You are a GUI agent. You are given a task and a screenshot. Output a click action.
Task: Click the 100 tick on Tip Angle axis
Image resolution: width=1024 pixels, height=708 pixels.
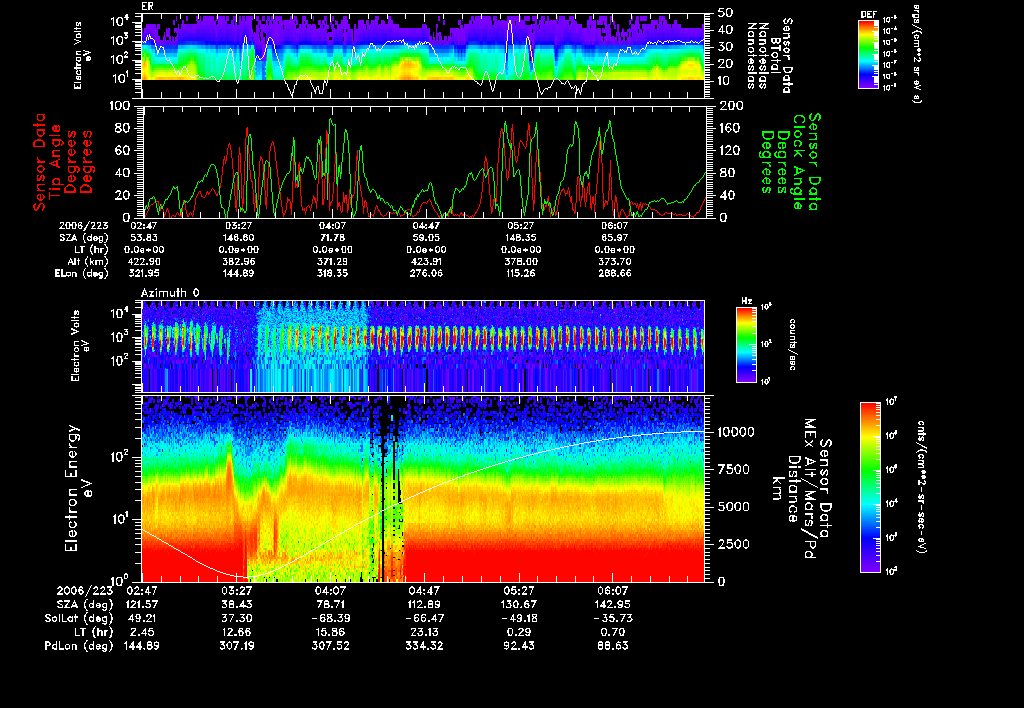click(x=121, y=106)
